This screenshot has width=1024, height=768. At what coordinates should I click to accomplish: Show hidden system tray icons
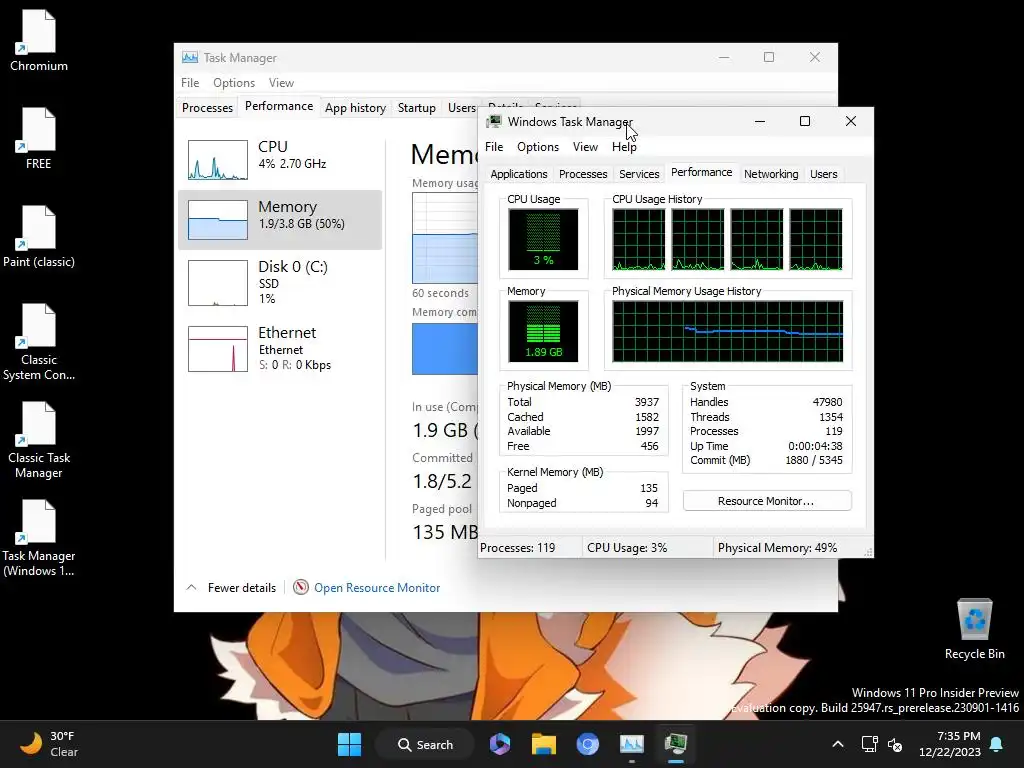pos(838,744)
